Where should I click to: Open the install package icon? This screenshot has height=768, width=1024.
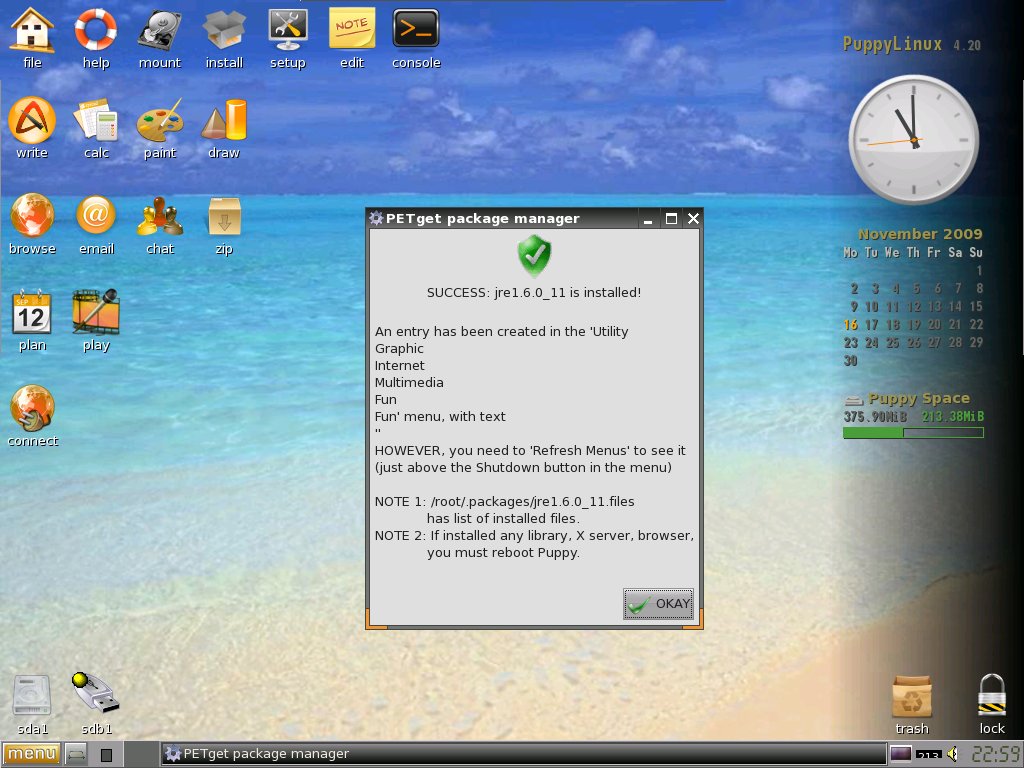(x=224, y=30)
